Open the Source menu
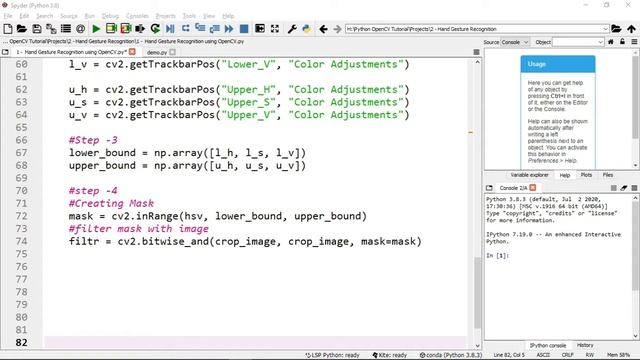The image size is (640, 360). (69, 16)
